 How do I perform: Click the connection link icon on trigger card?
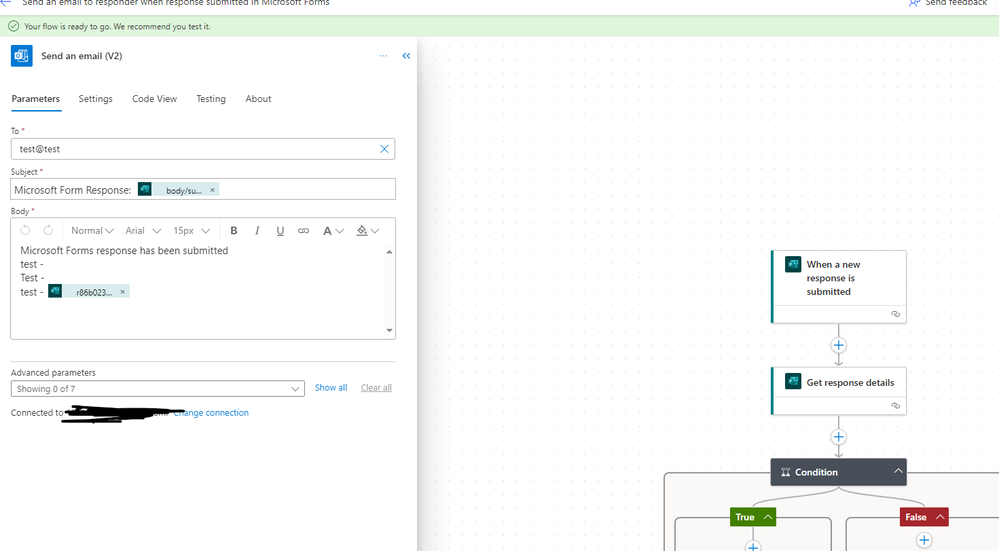[x=895, y=314]
